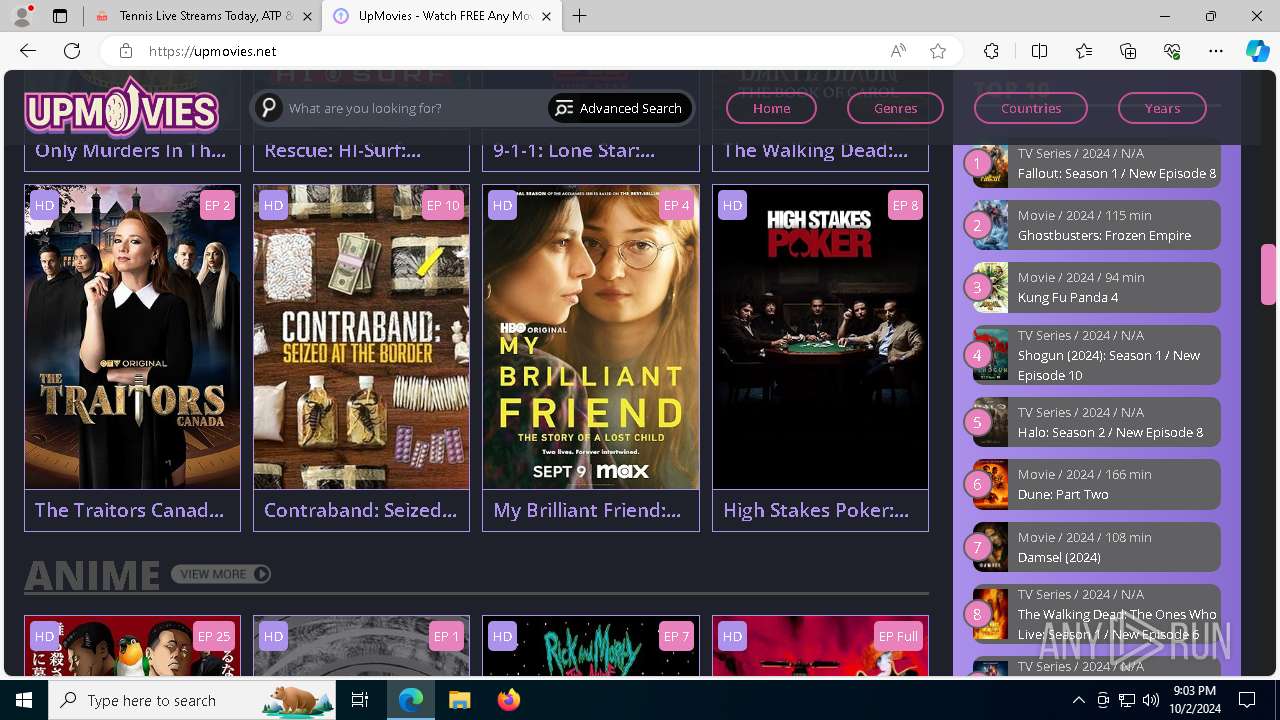Close the UpMovies tab
This screenshot has height=720, width=1280.
[546, 16]
